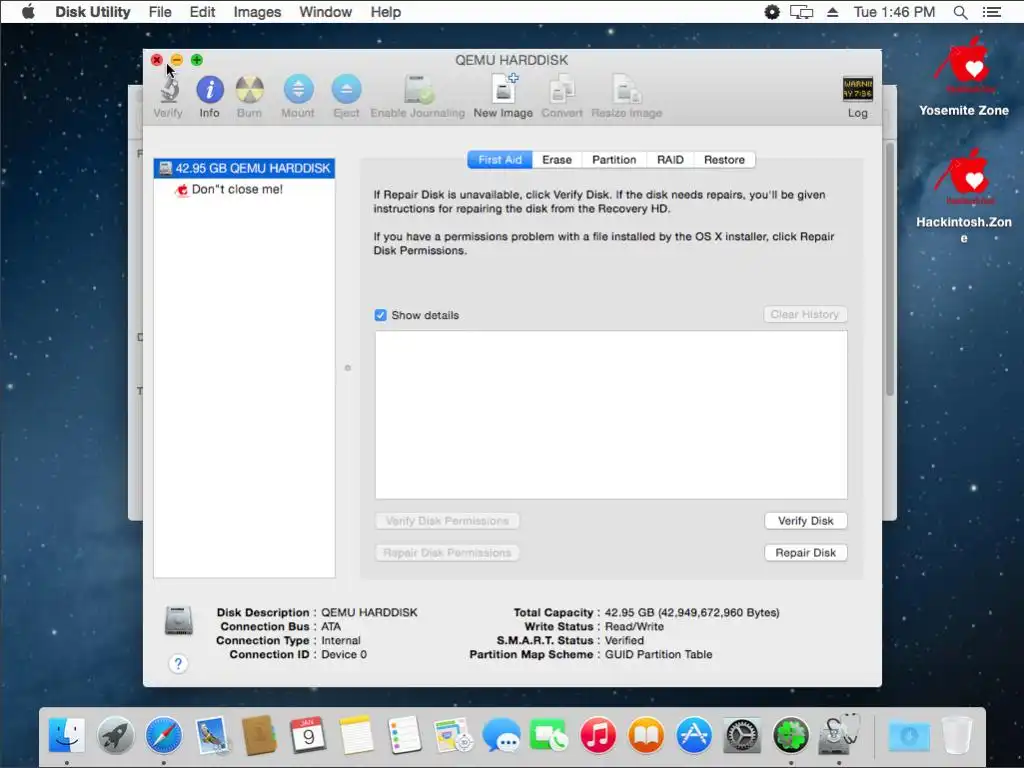1024x768 pixels.
Task: Open Calendar in the dock
Action: (x=308, y=735)
